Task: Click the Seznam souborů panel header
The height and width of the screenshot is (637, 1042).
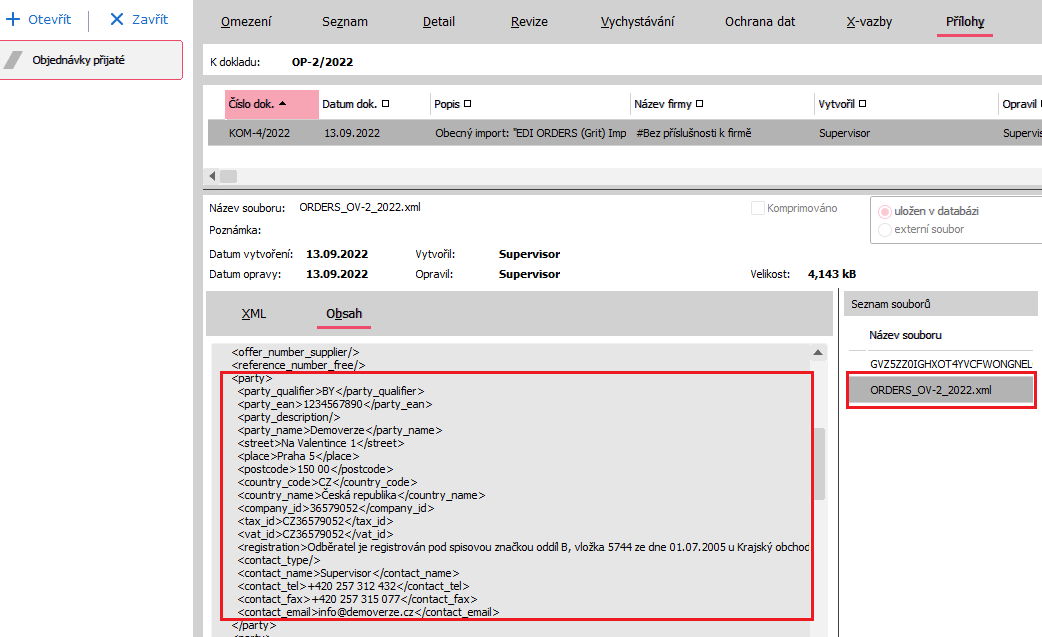Action: pyautogui.click(x=940, y=304)
